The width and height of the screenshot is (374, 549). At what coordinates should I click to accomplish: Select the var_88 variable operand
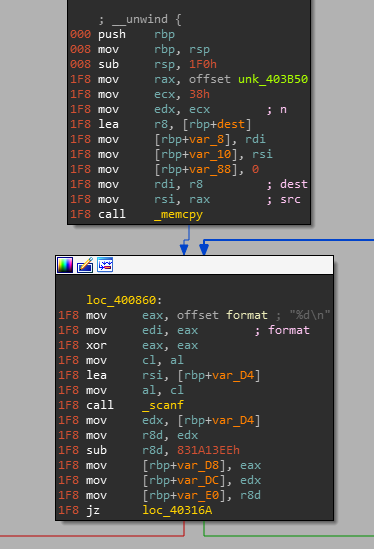click(210, 169)
